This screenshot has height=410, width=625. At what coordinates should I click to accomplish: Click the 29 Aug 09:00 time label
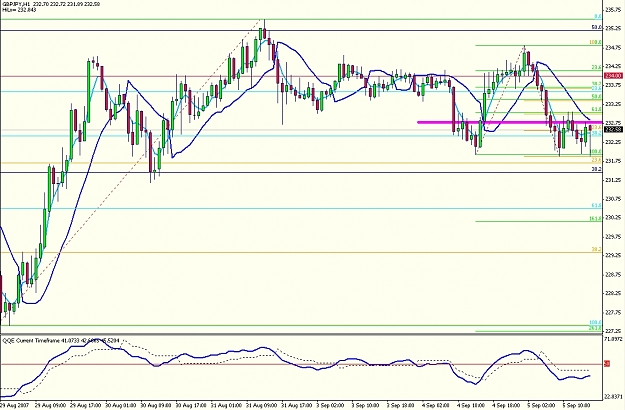coord(50,405)
